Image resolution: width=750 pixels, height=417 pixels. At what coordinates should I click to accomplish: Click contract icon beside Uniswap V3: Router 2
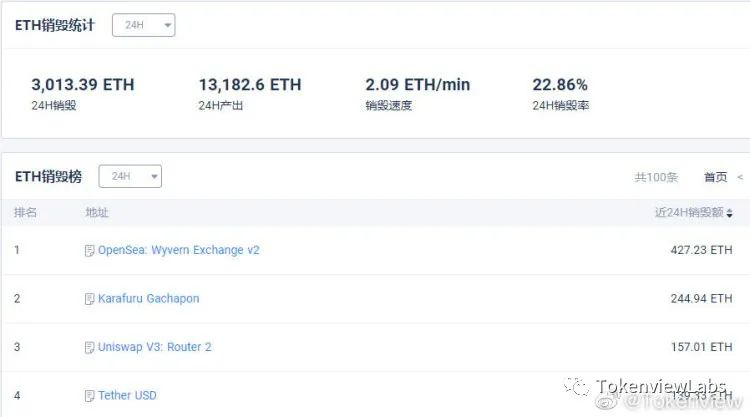click(x=89, y=347)
